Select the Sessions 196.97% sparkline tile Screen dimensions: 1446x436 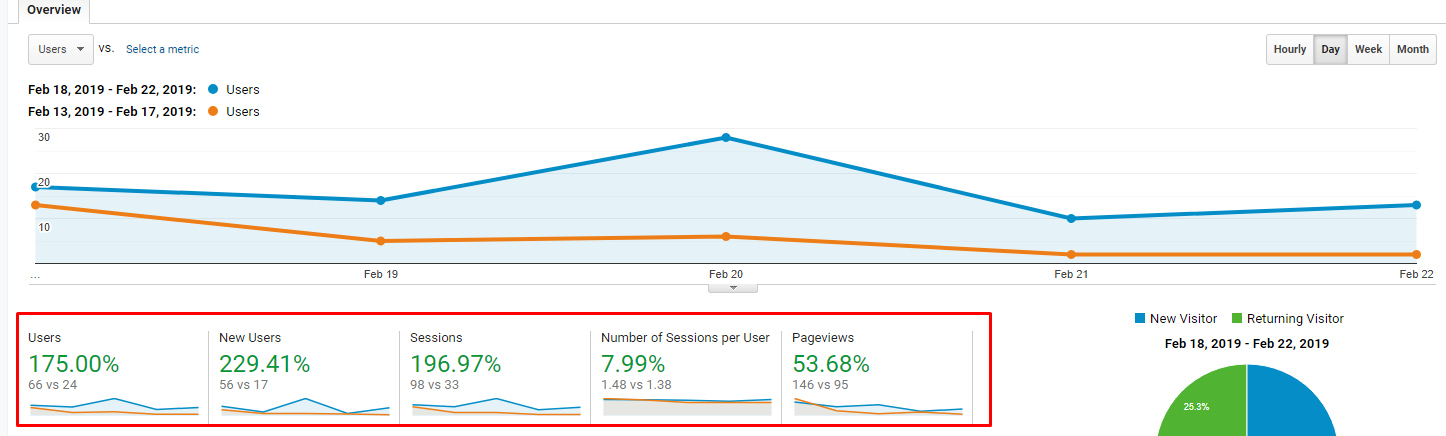[495, 372]
